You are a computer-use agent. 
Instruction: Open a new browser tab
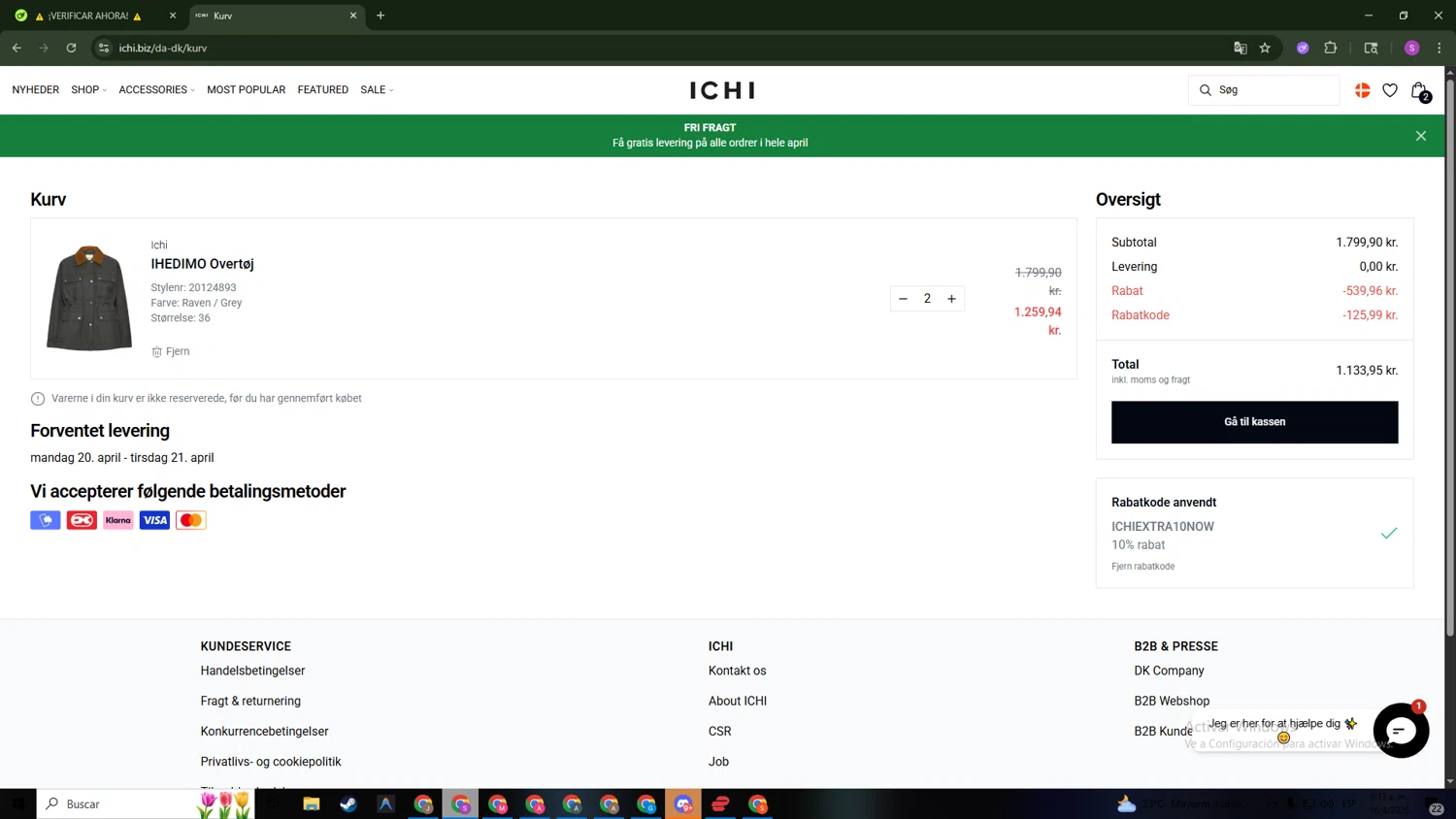[x=381, y=16]
